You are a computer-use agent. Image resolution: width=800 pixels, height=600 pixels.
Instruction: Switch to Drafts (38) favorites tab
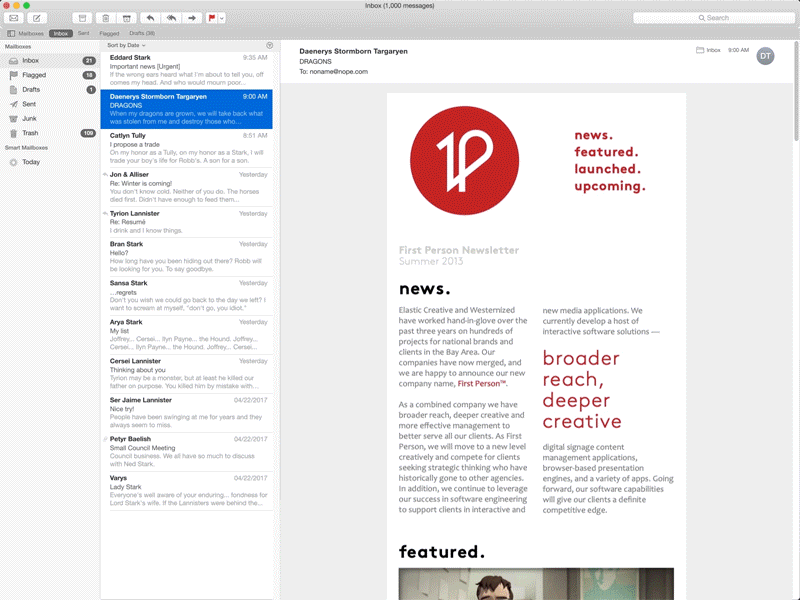[x=142, y=33]
